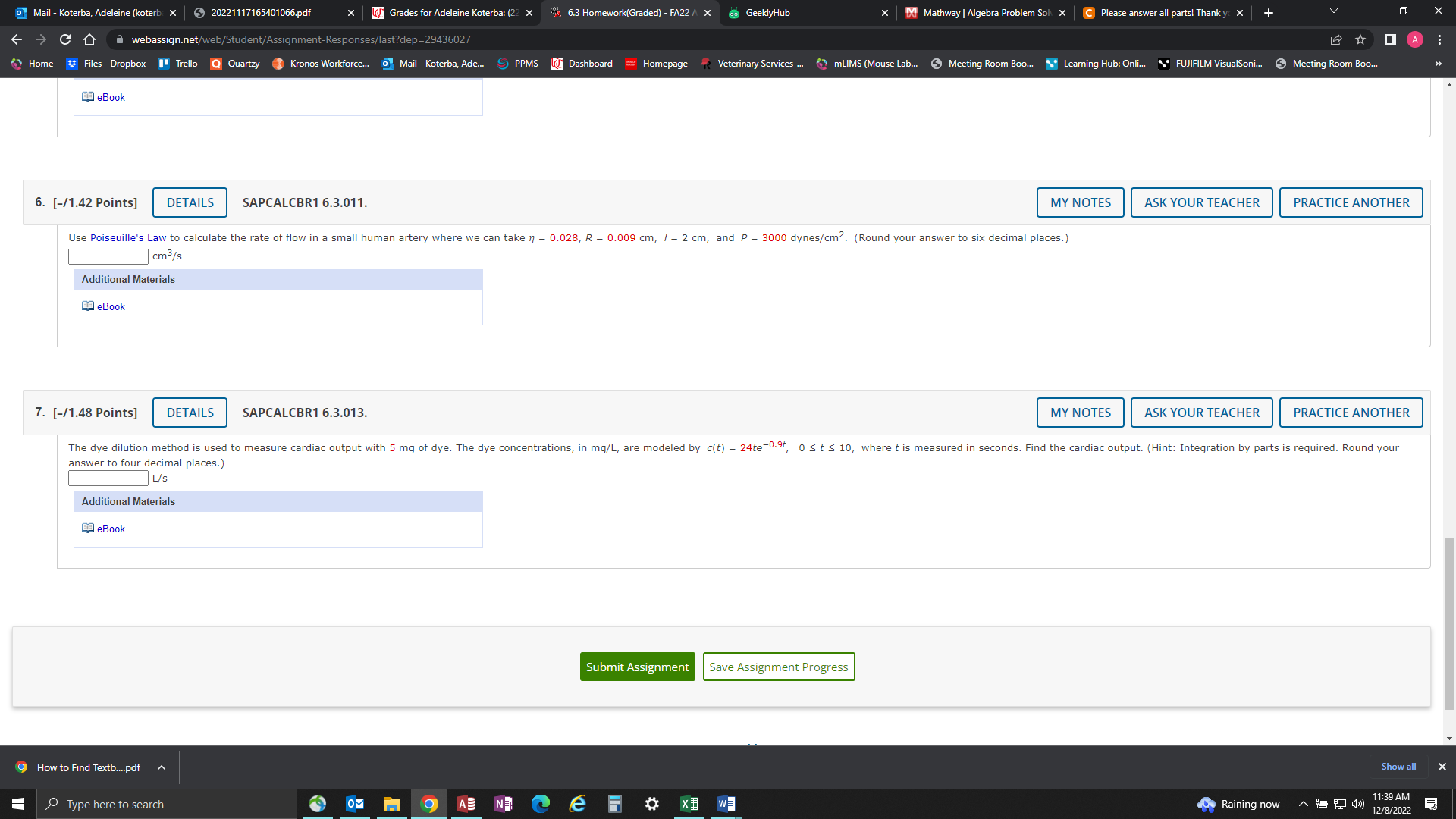The width and height of the screenshot is (1456, 819).
Task: Expand the hidden bookmarks chevron
Action: (x=1438, y=64)
